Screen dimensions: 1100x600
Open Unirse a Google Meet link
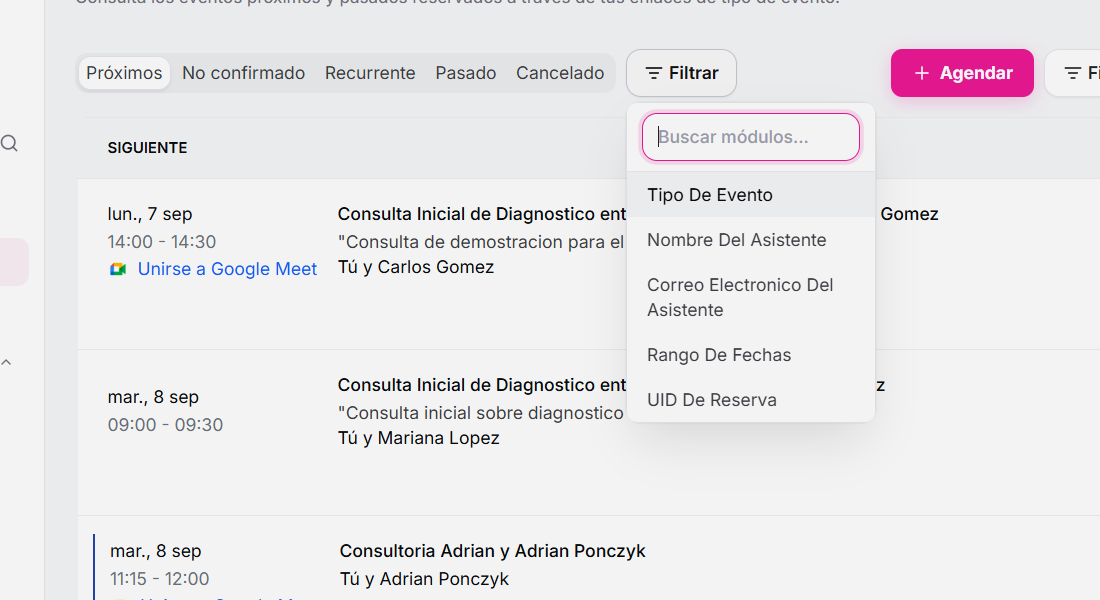pyautogui.click(x=227, y=269)
